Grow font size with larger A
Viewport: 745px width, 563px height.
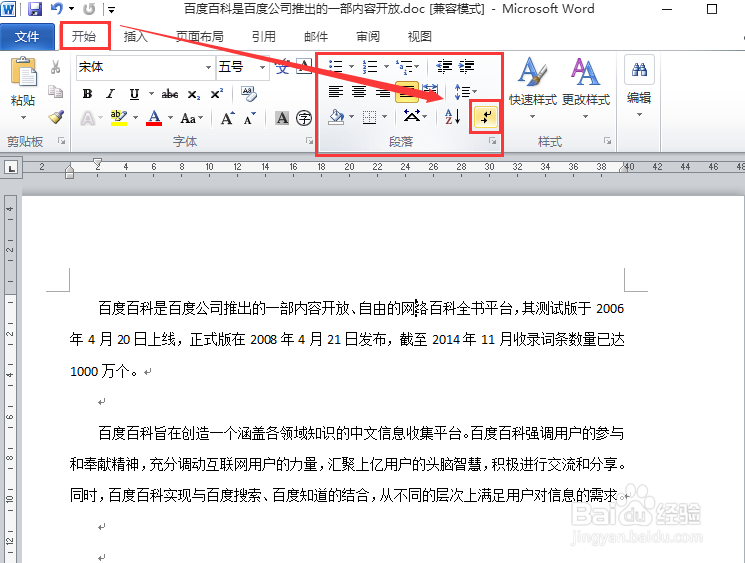tap(228, 118)
